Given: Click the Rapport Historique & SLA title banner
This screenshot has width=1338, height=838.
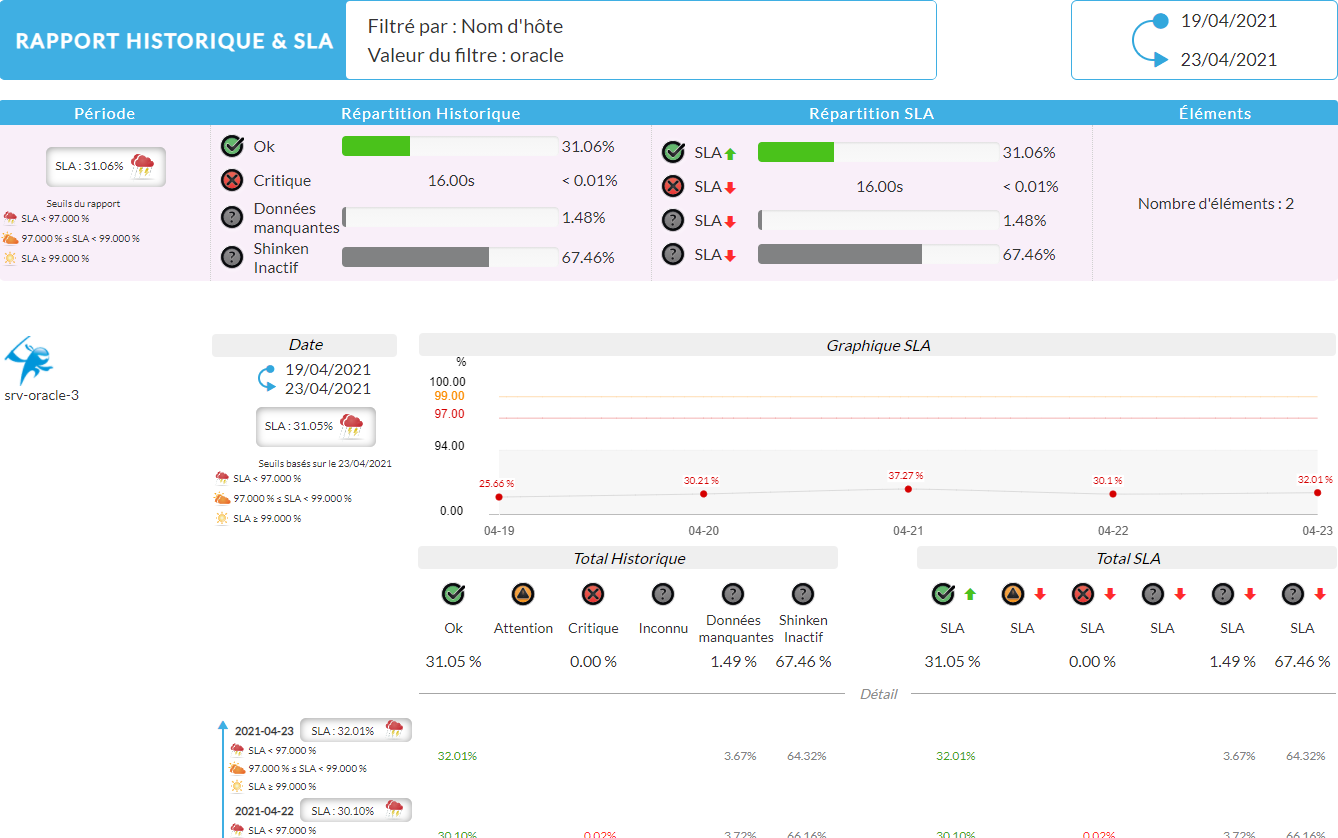Looking at the screenshot, I should click(x=174, y=41).
